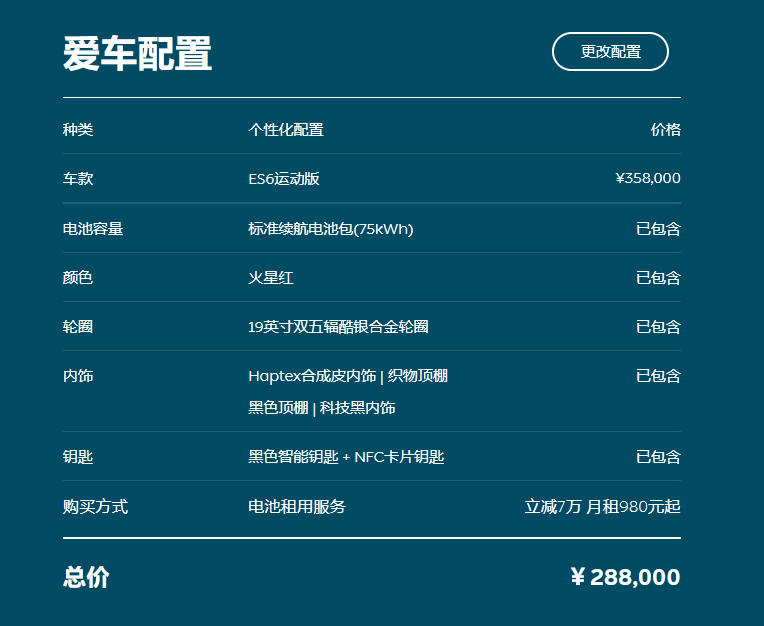Select the 总价 label
This screenshot has width=764, height=626.
tap(86, 577)
